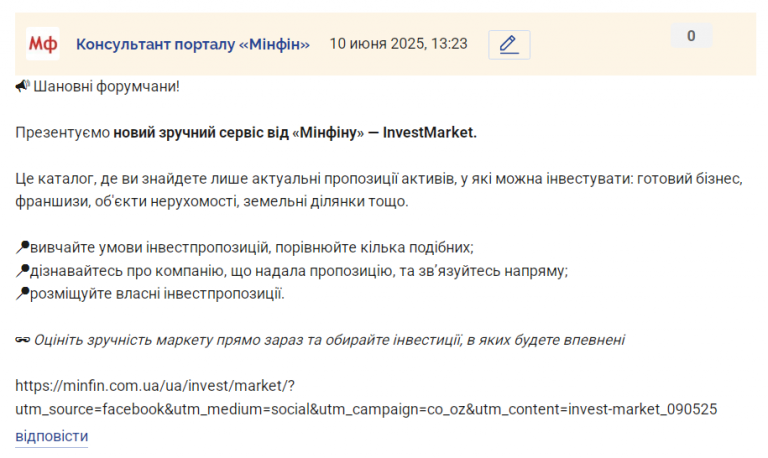768x458 pixels.
Task: Click the post timestamp 10 июня 2025, 13:23
Action: coord(398,44)
